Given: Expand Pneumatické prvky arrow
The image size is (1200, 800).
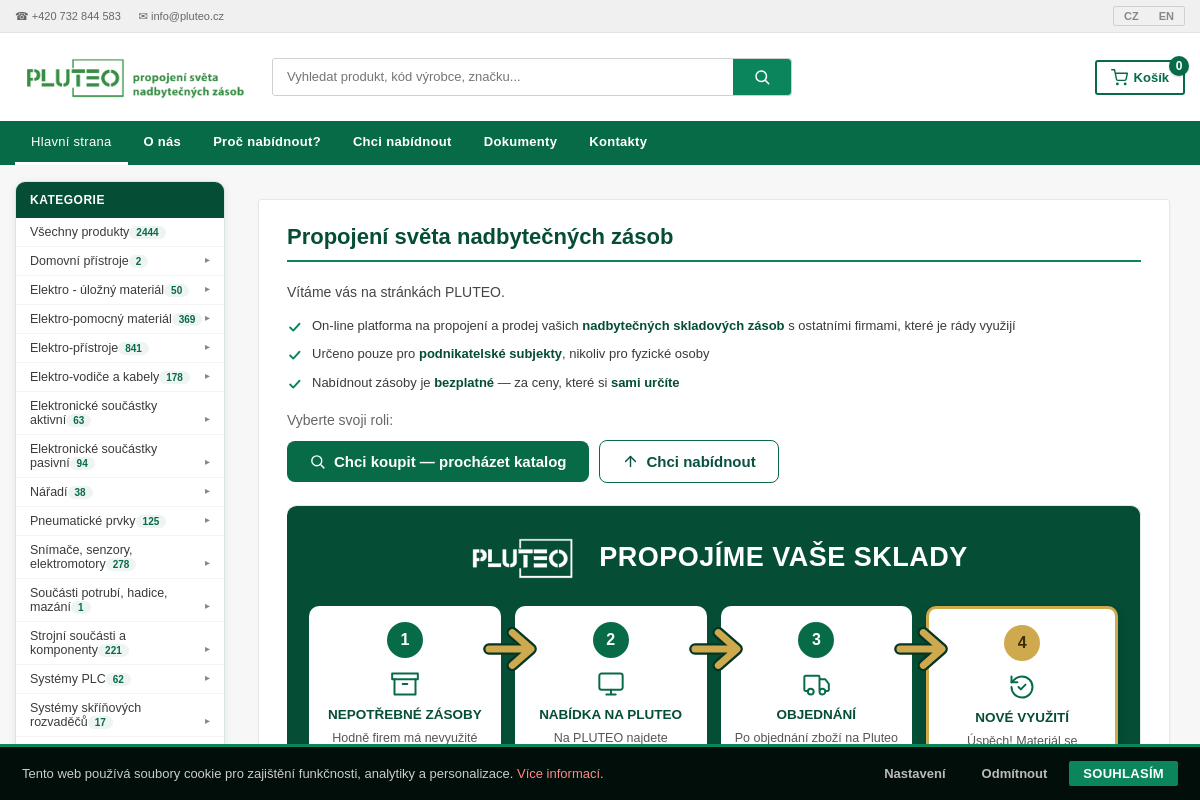Looking at the screenshot, I should [x=208, y=520].
